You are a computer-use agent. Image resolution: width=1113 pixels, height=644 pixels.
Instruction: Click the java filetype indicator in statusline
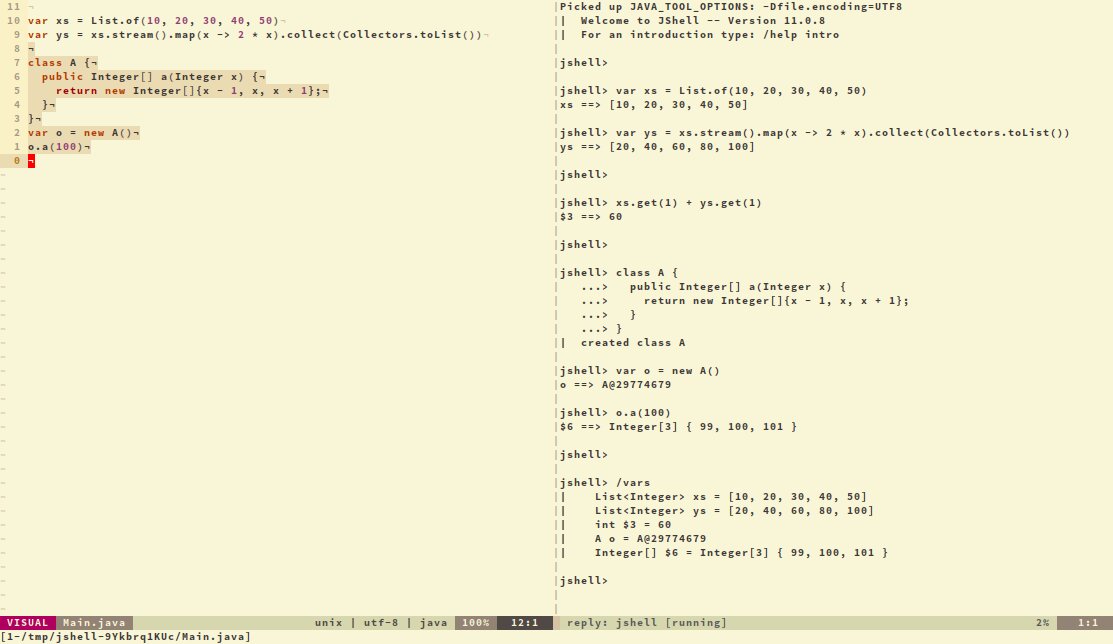click(x=434, y=622)
